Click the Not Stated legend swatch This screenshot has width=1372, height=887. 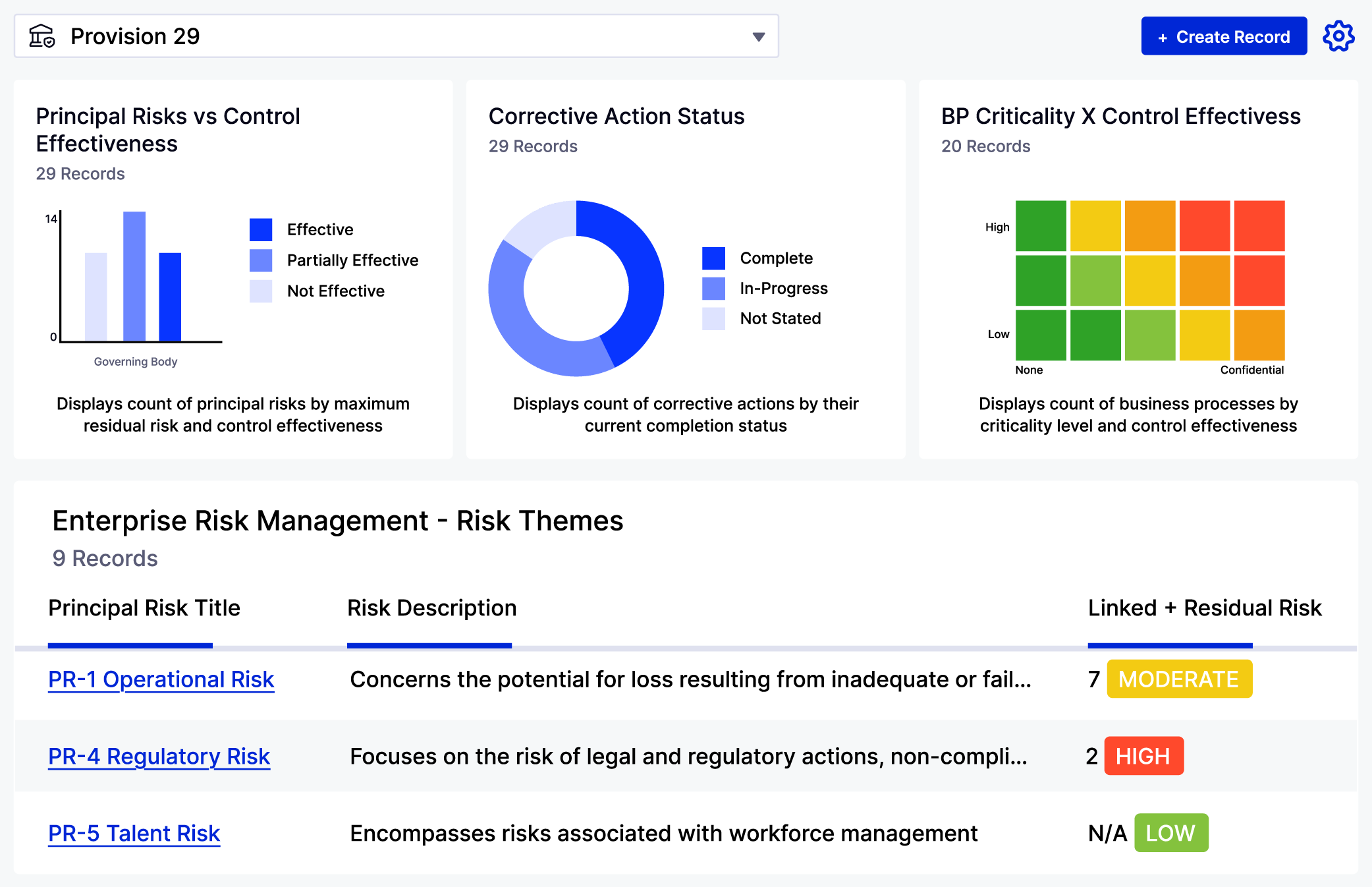[x=713, y=319]
